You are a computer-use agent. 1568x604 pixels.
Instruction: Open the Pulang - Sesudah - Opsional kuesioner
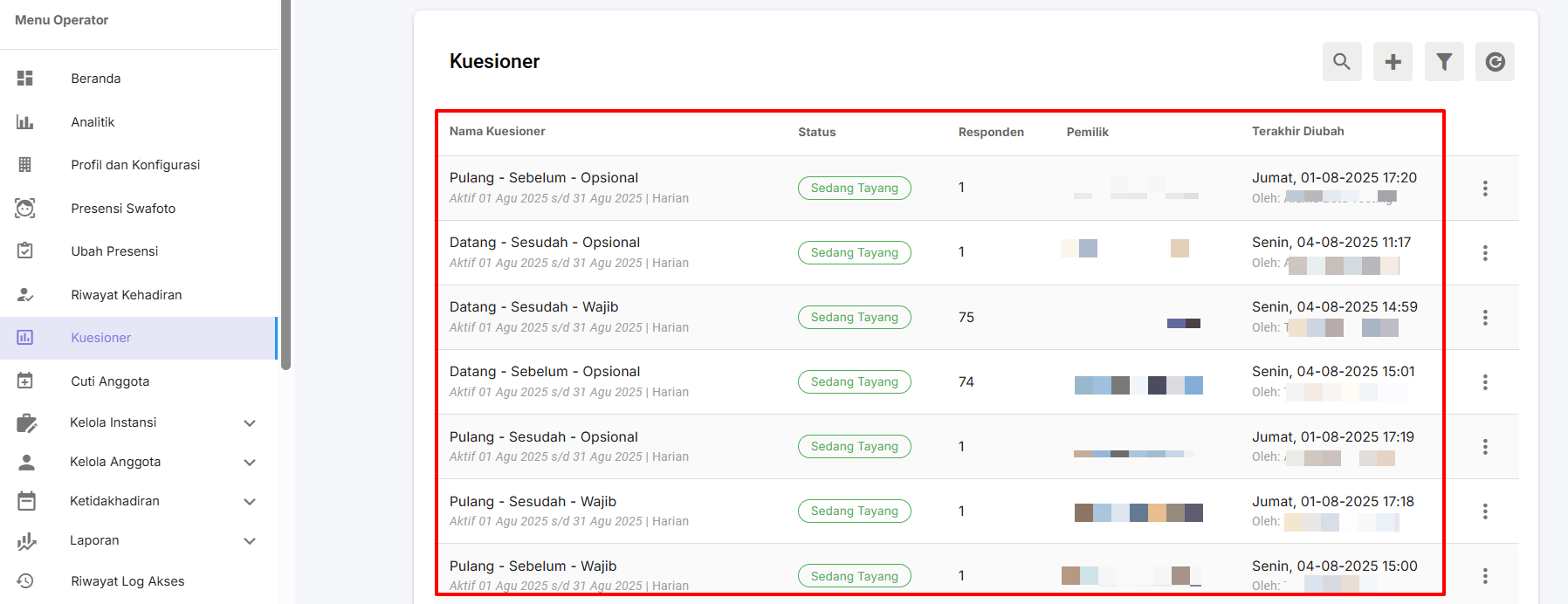pyautogui.click(x=543, y=437)
